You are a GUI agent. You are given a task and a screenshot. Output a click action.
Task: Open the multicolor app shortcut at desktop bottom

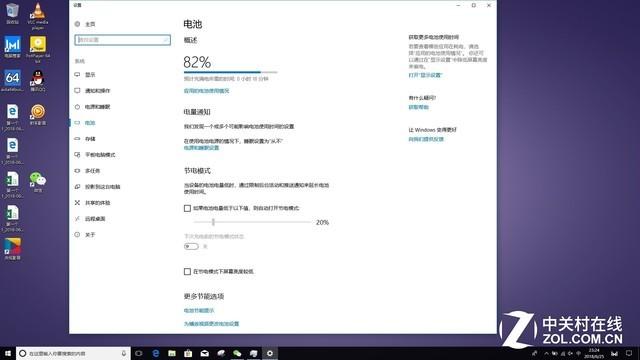click(x=12, y=249)
